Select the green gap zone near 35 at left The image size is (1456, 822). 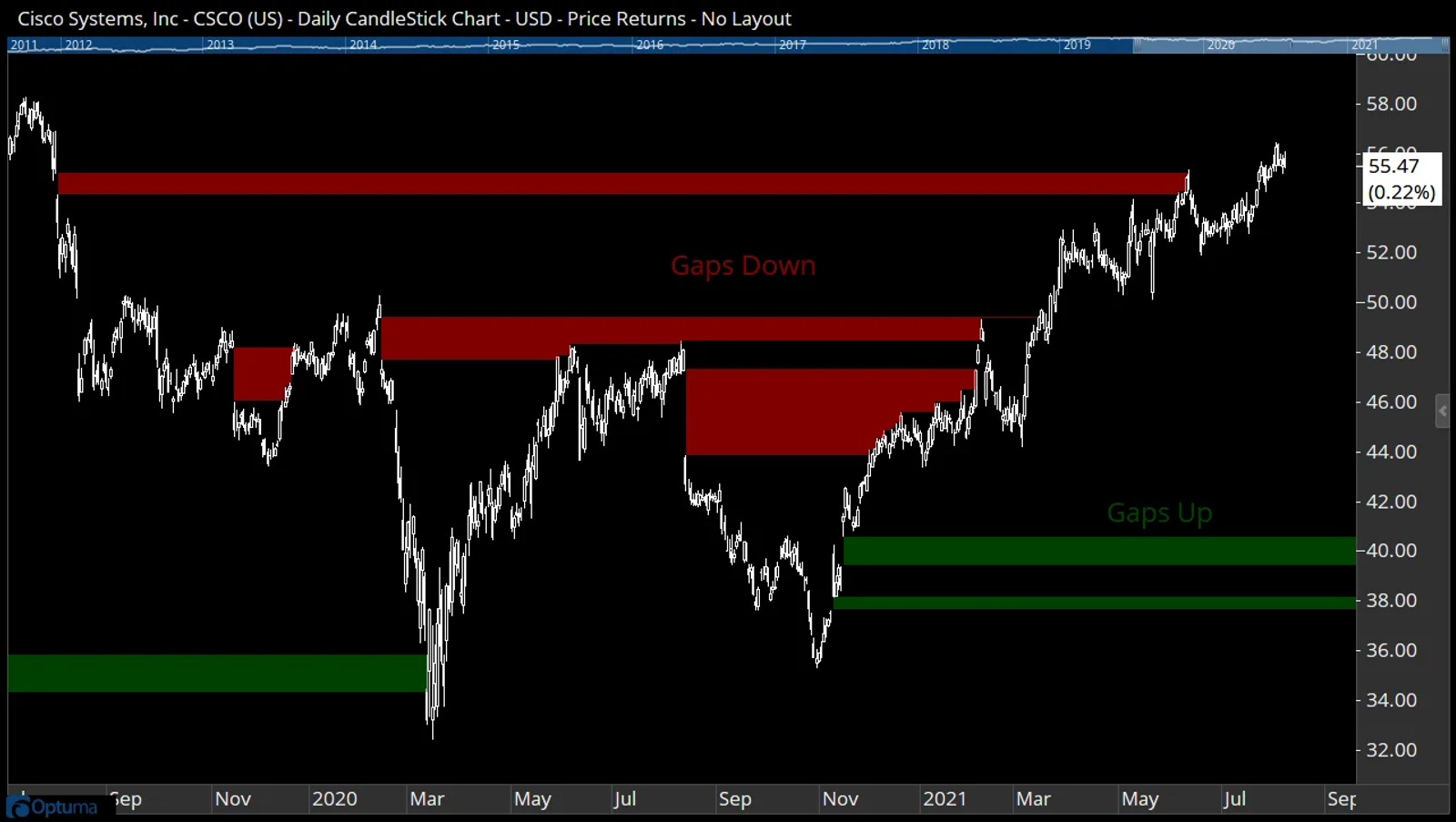(x=217, y=674)
